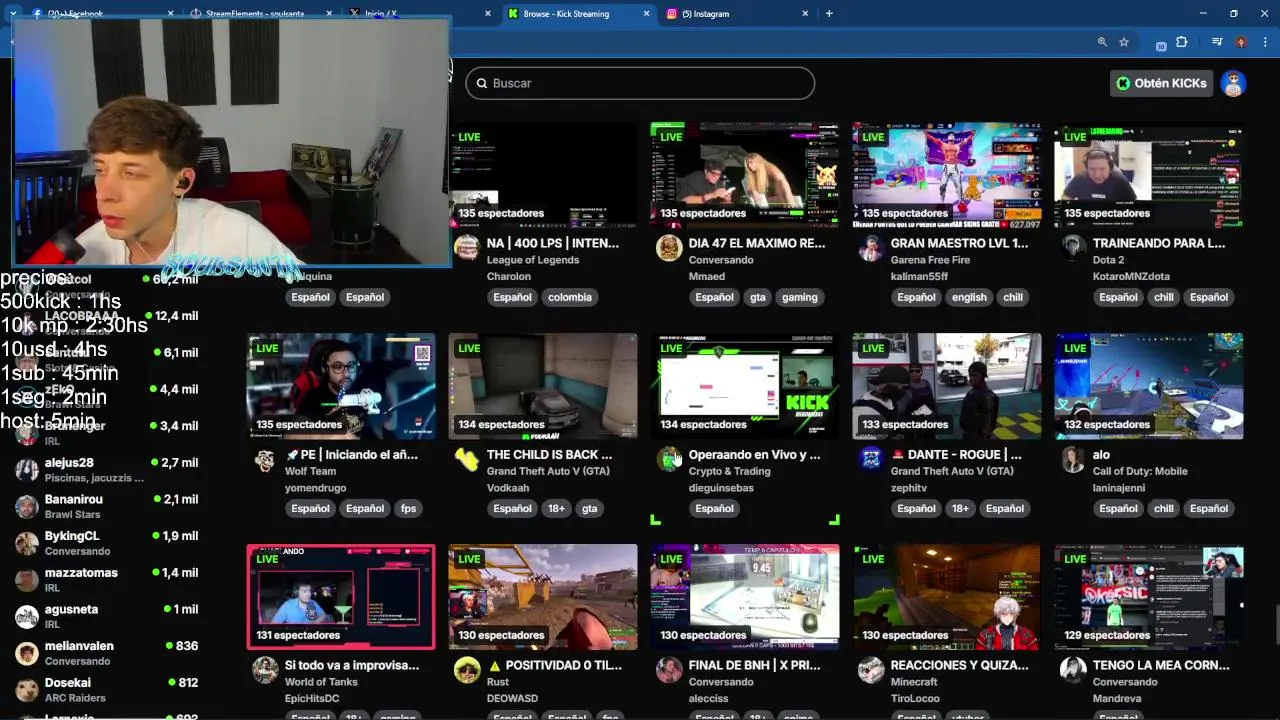Click the Wolf Team category link
The height and width of the screenshot is (720, 1280).
tap(311, 471)
